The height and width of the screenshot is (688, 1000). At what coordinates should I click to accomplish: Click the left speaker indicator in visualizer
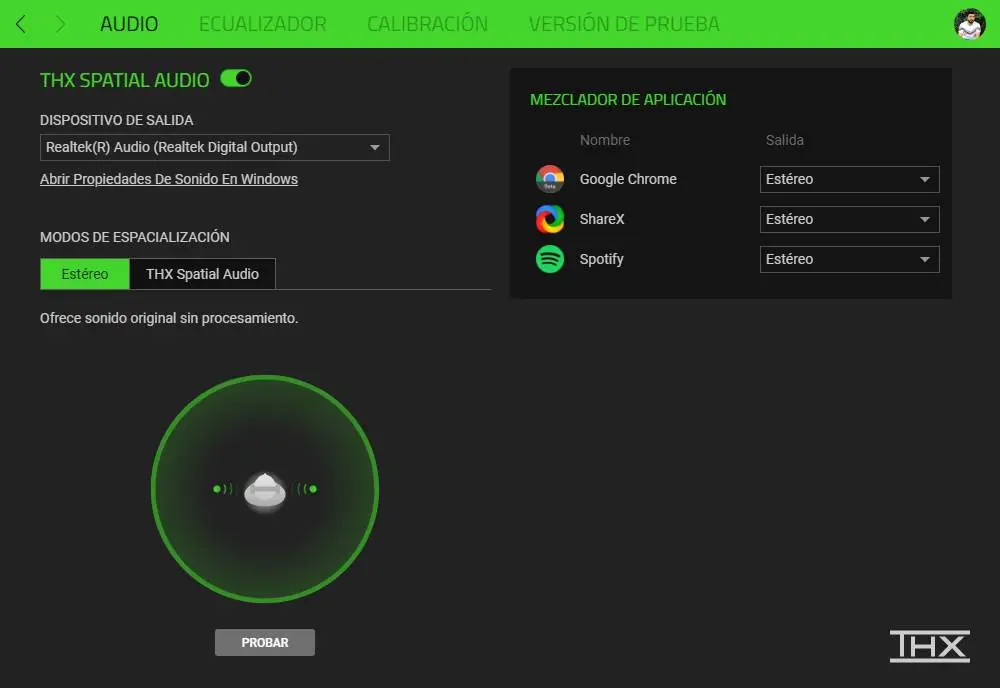click(x=222, y=489)
